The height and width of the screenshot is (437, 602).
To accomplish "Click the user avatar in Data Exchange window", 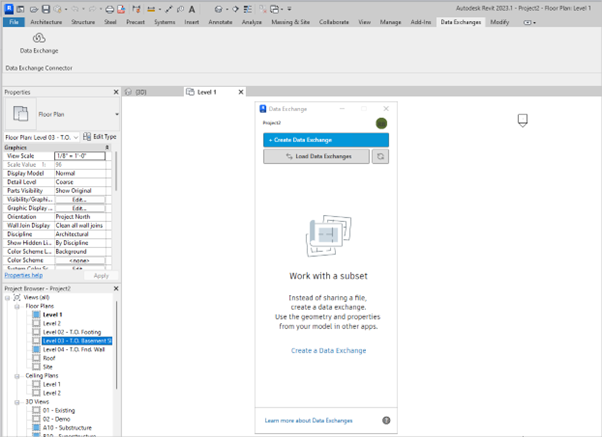I will (x=381, y=124).
